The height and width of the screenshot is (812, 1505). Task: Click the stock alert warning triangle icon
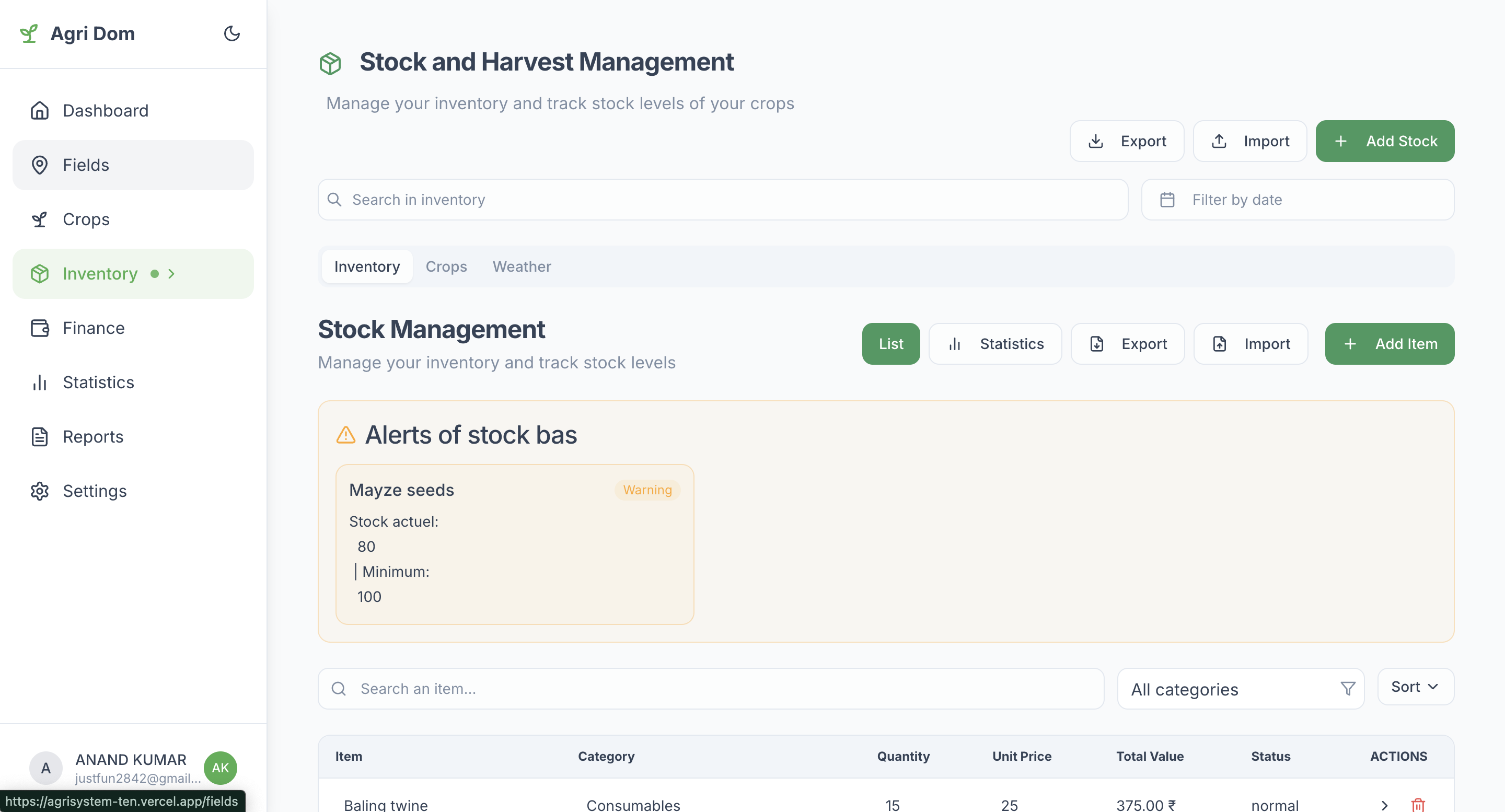tap(346, 435)
